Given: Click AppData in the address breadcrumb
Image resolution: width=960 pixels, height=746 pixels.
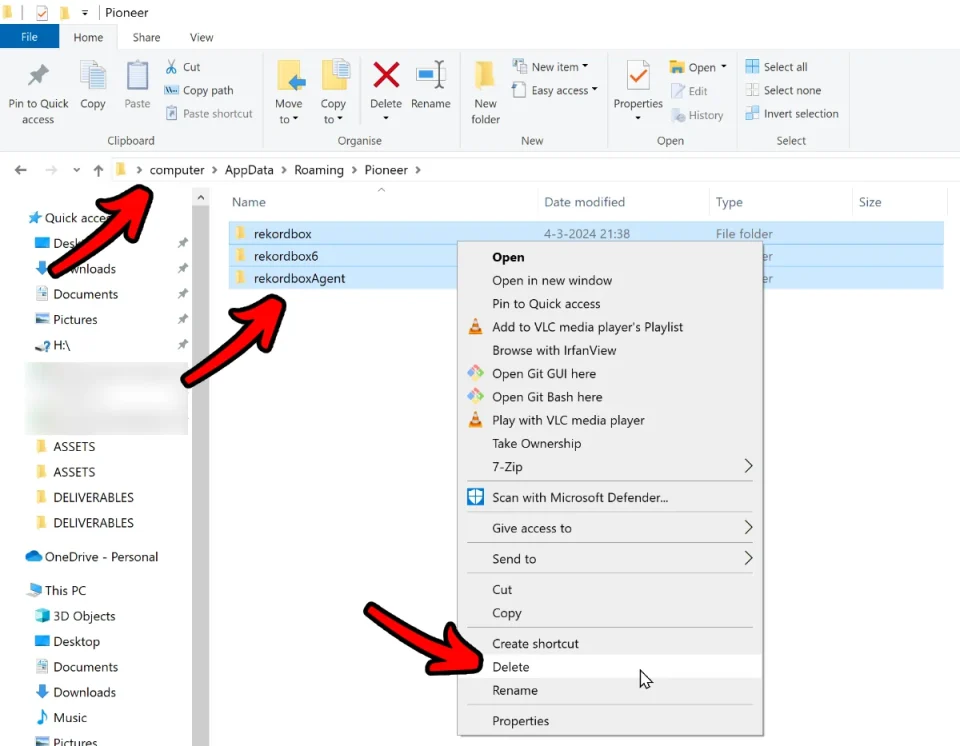Looking at the screenshot, I should (x=249, y=170).
